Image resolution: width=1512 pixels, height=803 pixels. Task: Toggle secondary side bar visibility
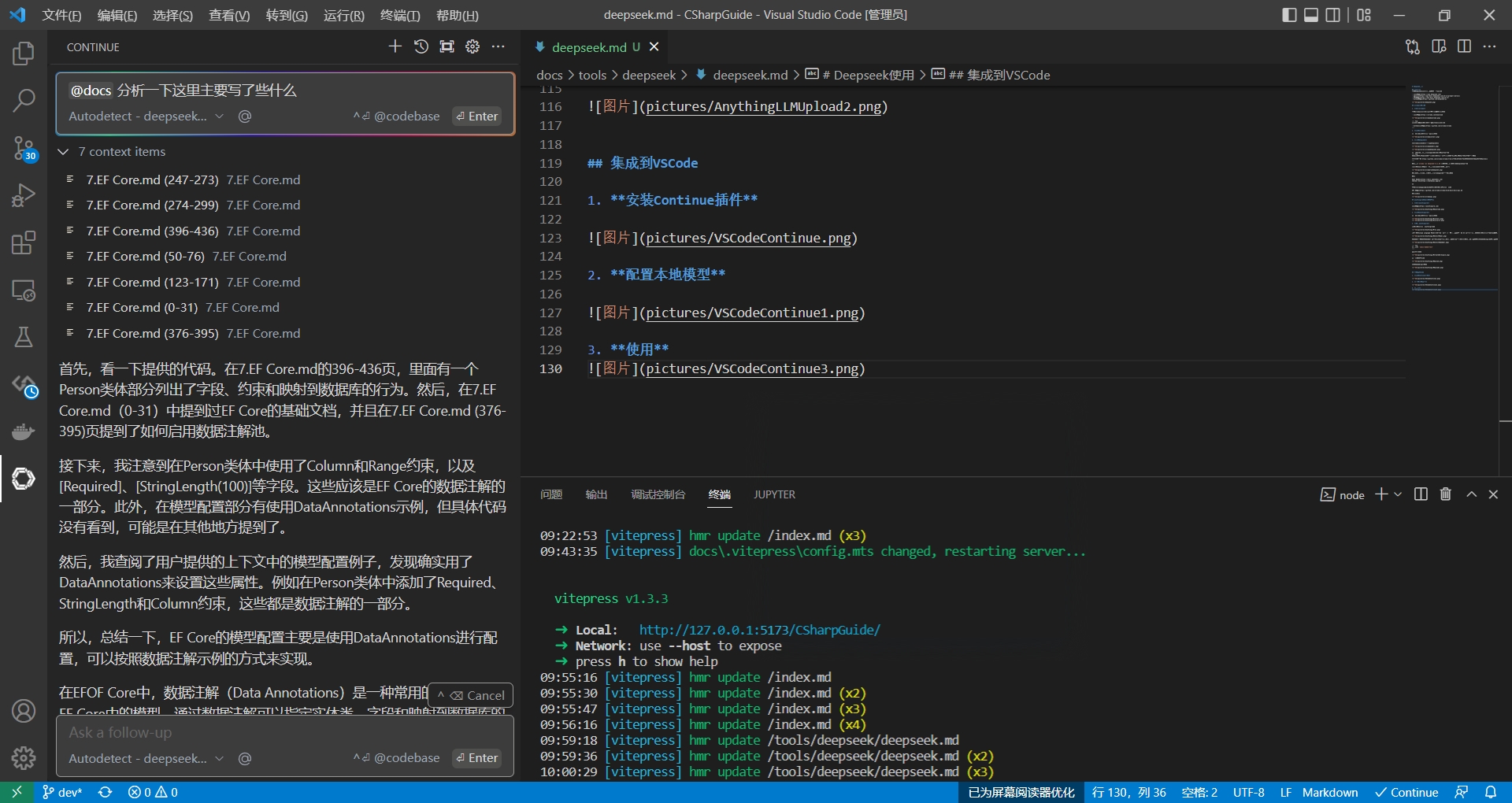[x=1333, y=15]
